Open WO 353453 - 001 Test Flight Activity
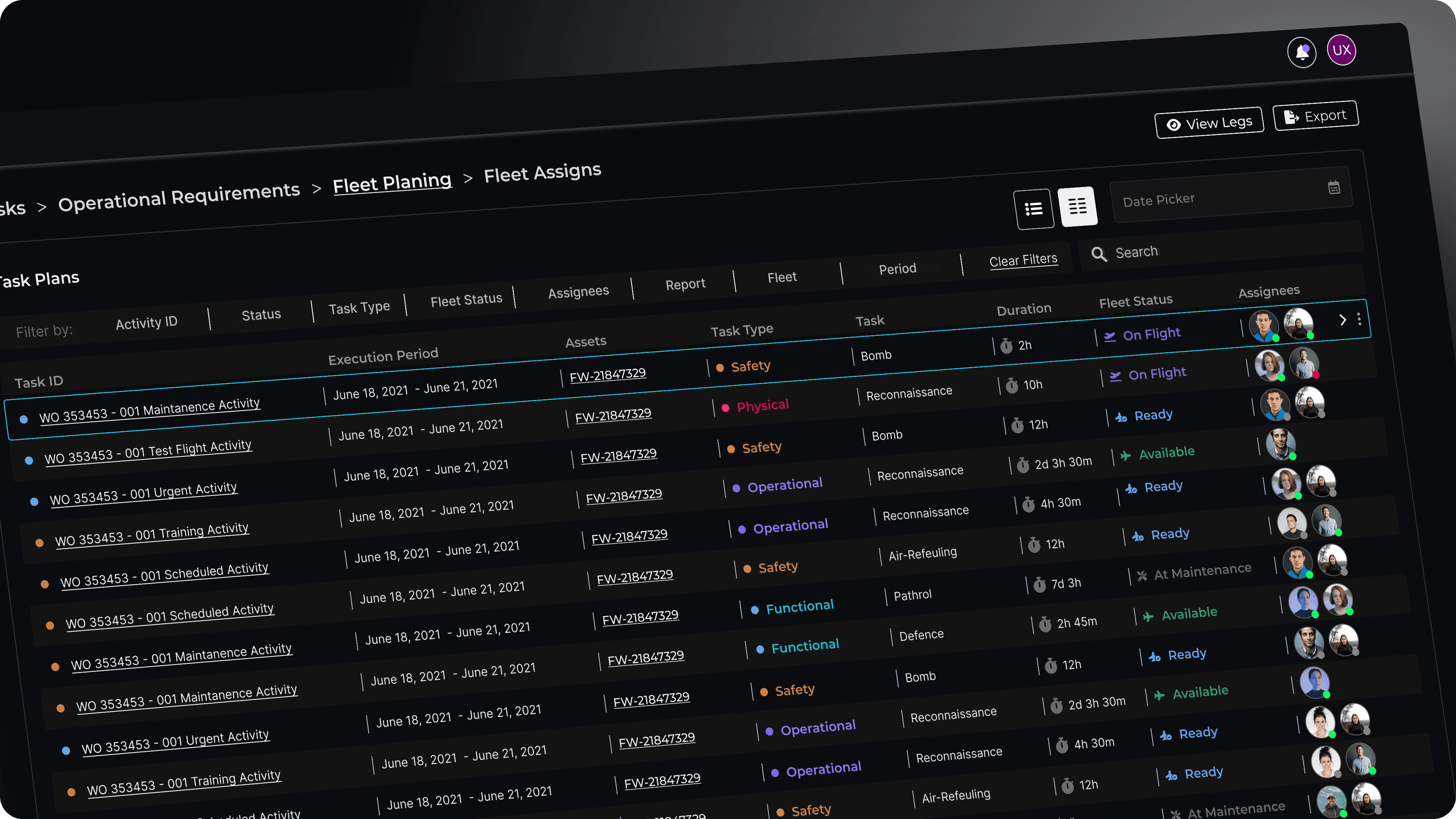This screenshot has width=1456, height=819. [x=148, y=452]
